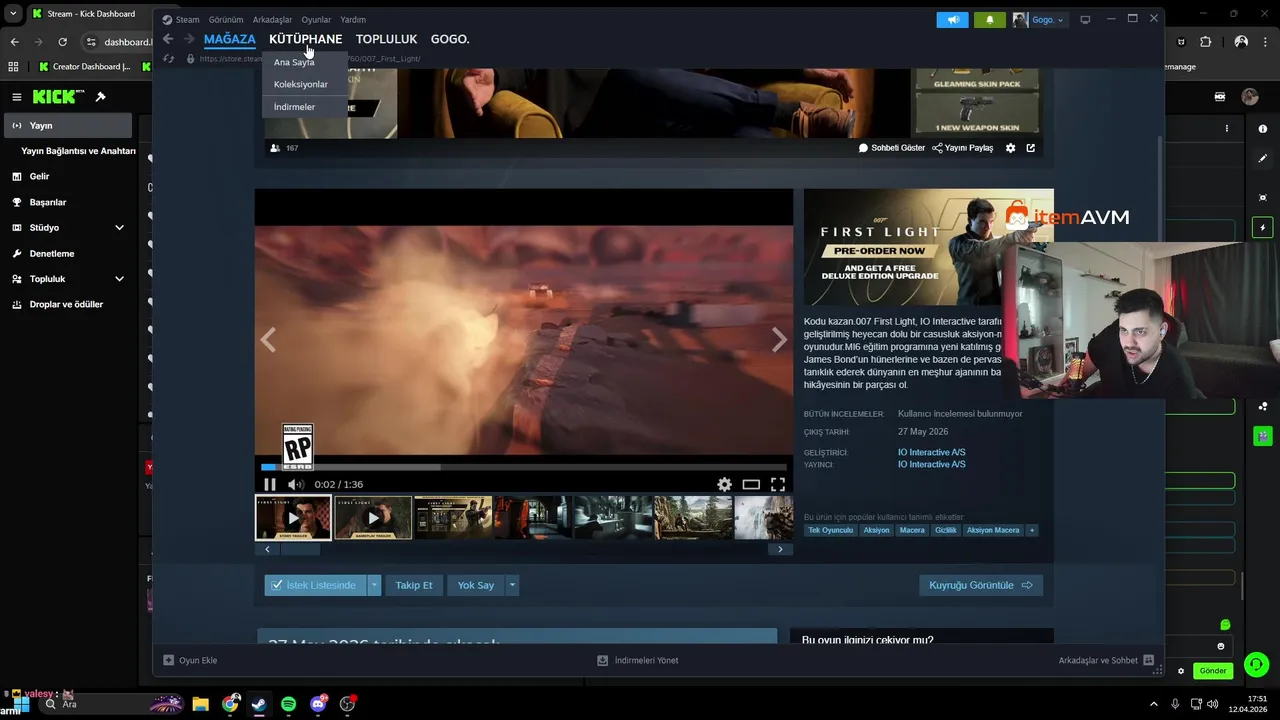Click the Takip Et button

tap(414, 585)
